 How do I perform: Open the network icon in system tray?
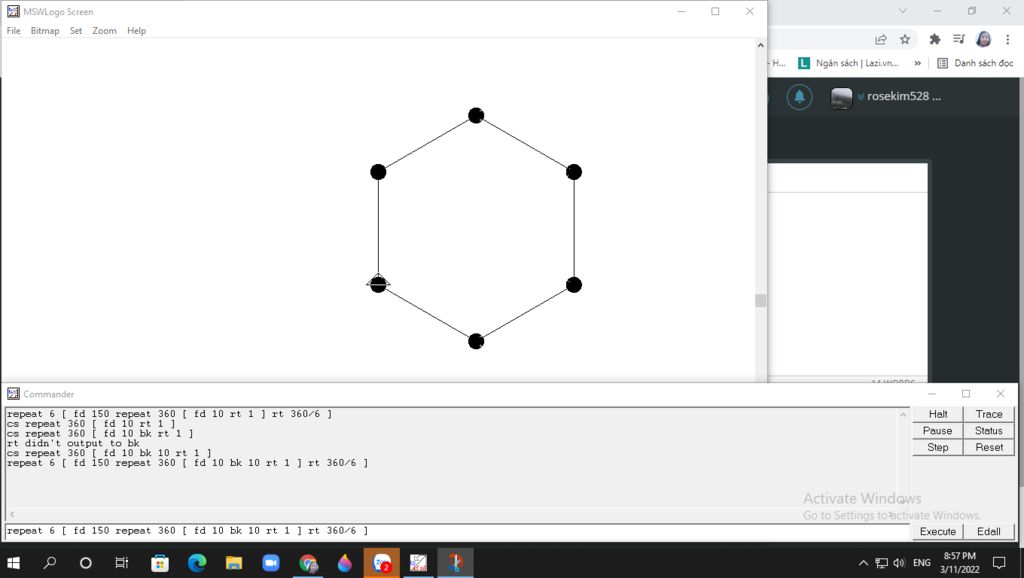coord(882,562)
